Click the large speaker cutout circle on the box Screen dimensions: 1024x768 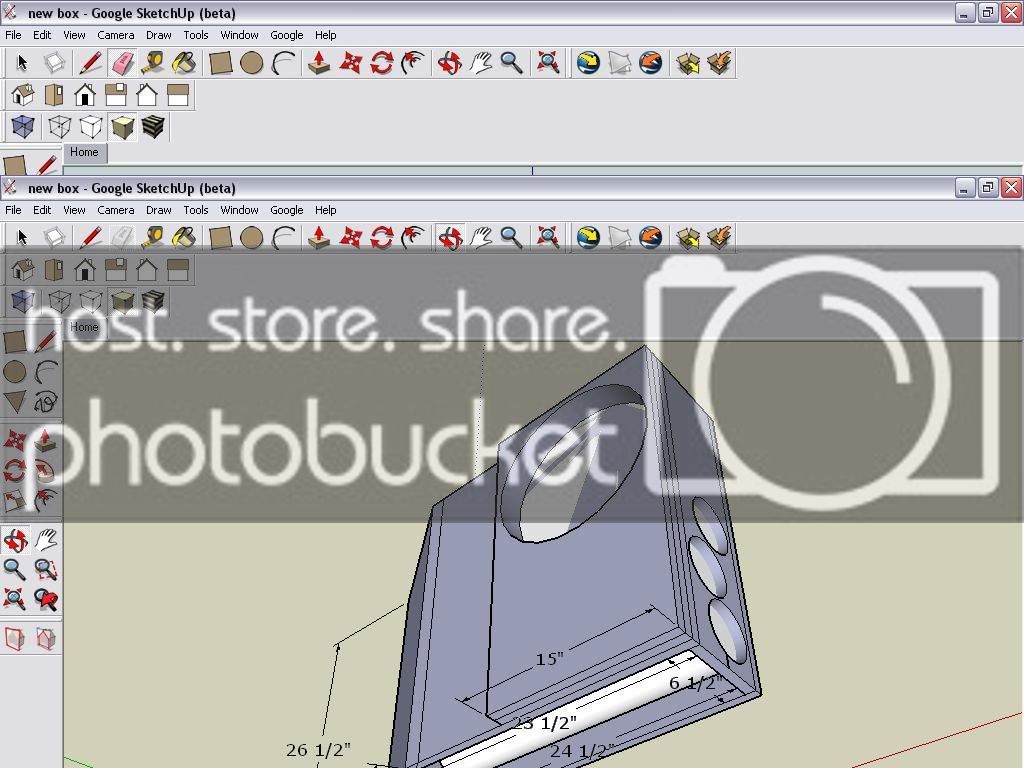(x=575, y=462)
